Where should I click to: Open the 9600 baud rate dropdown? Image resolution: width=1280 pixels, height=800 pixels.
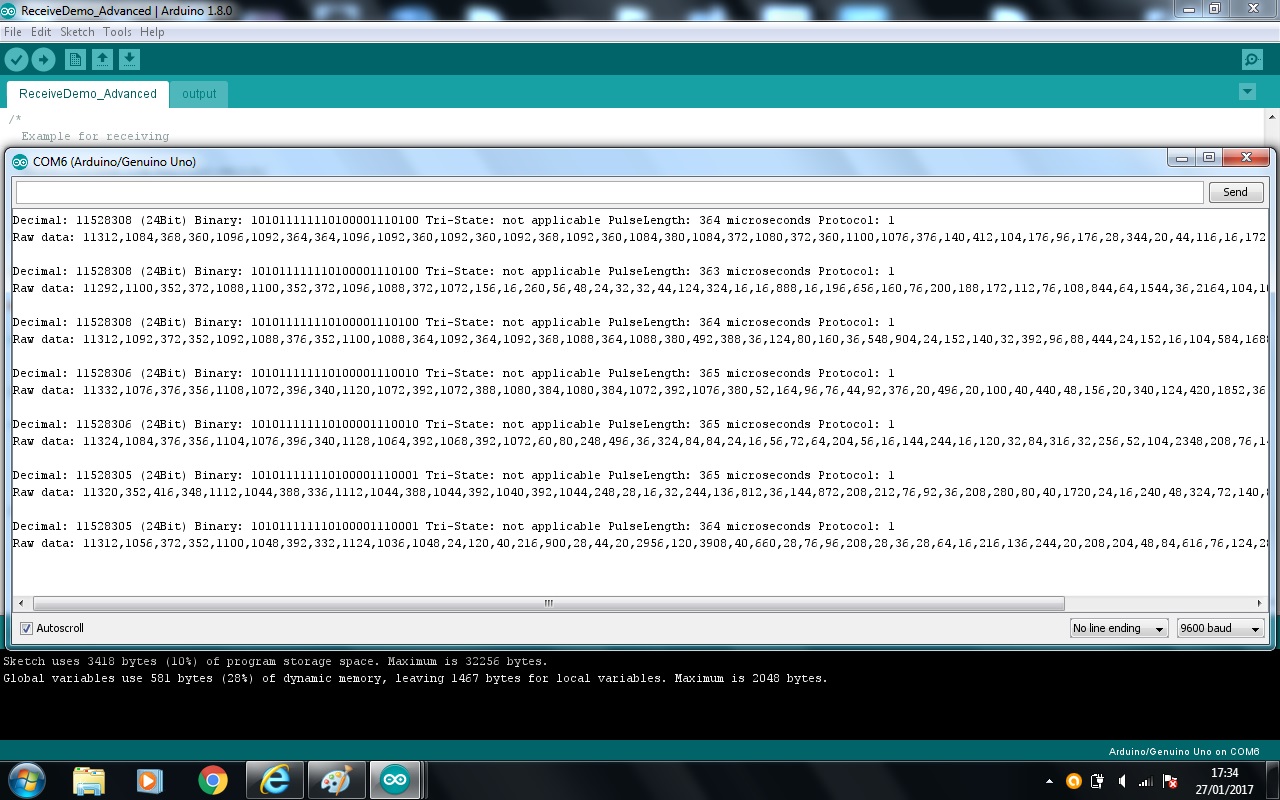1218,628
